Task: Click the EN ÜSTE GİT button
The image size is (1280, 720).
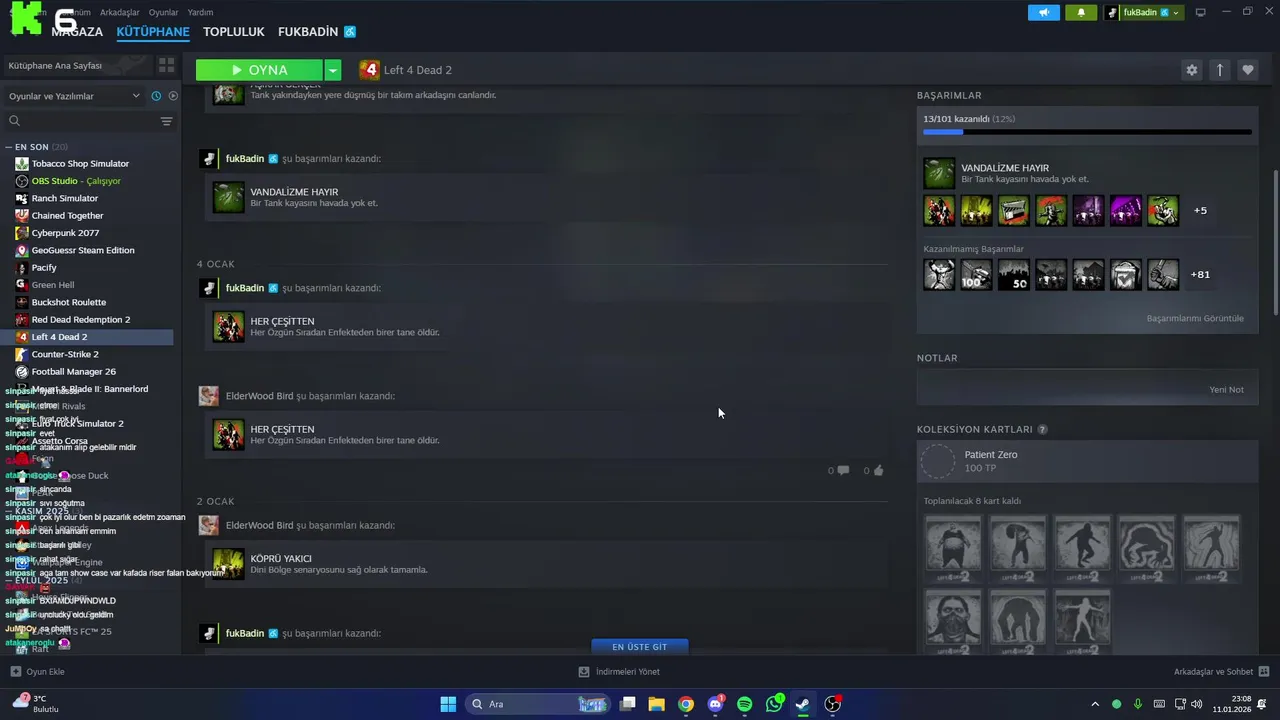Action: tap(639, 647)
